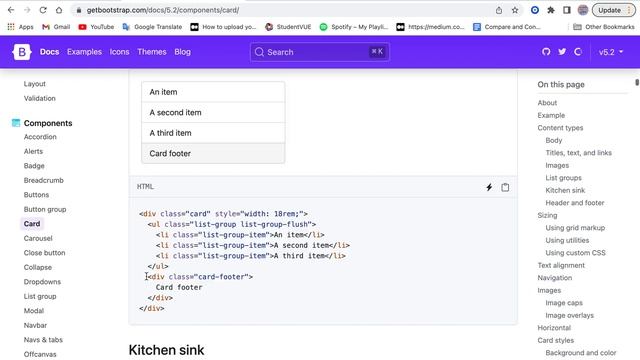Click the share icon in address bar
This screenshot has height=360, width=640.
pos(499,10)
